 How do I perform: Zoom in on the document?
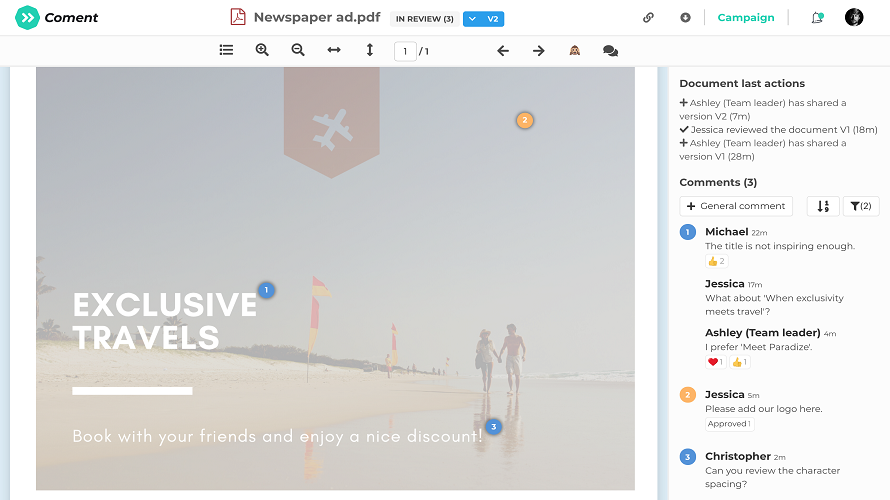262,50
